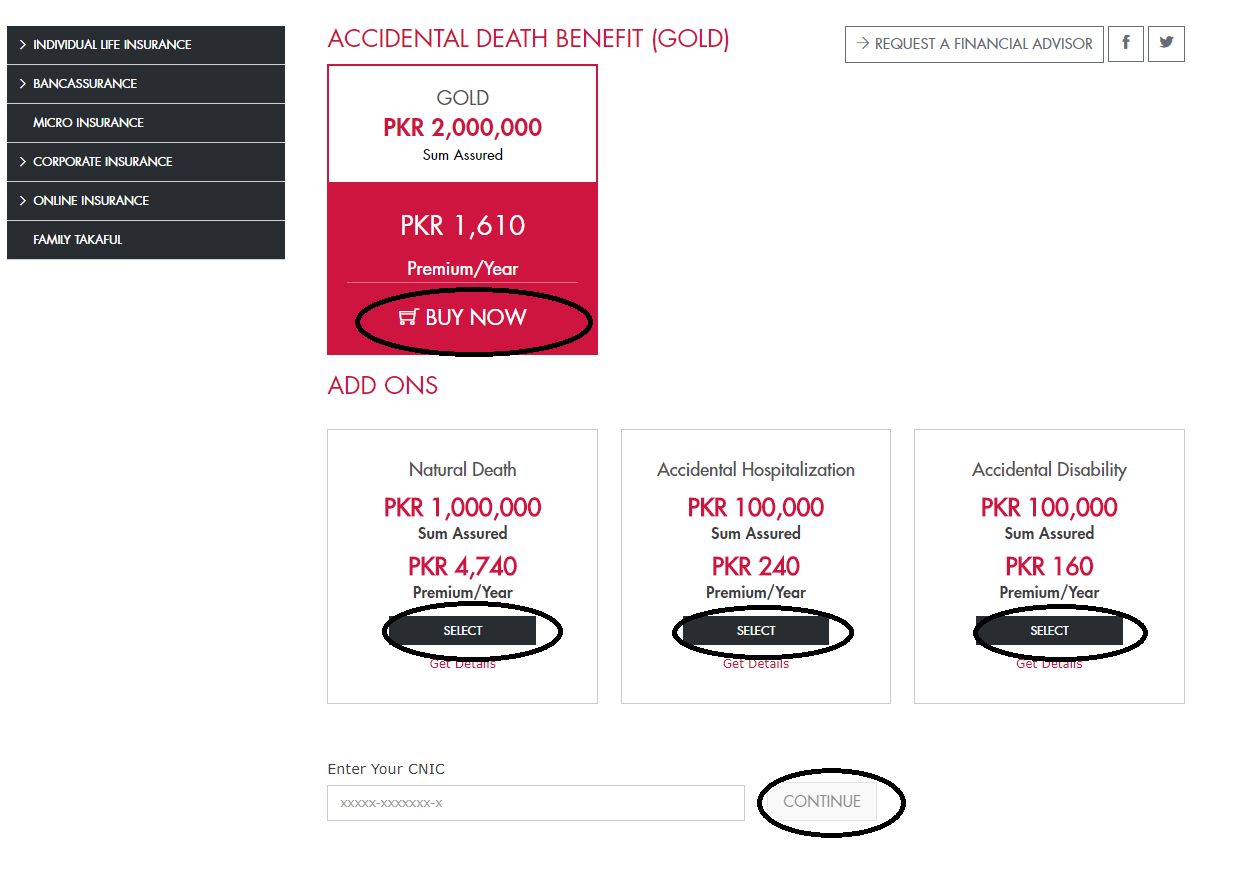1236x886 pixels.
Task: Open Micro Insurance menu item
Action: [x=146, y=123]
